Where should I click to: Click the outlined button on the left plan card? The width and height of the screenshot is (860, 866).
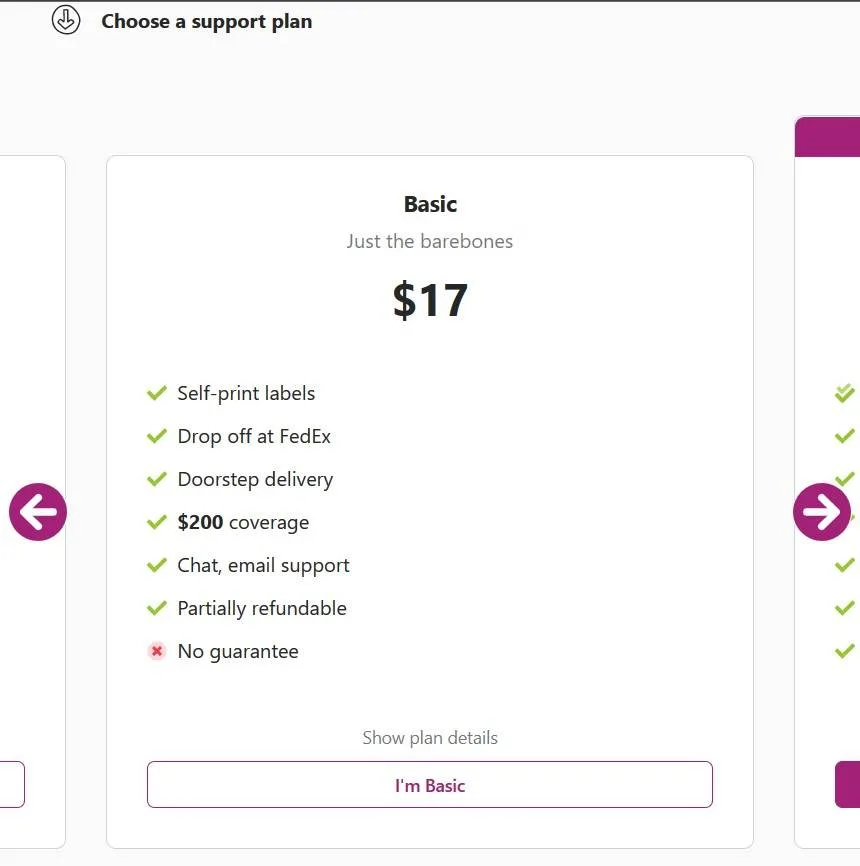[x=10, y=785]
